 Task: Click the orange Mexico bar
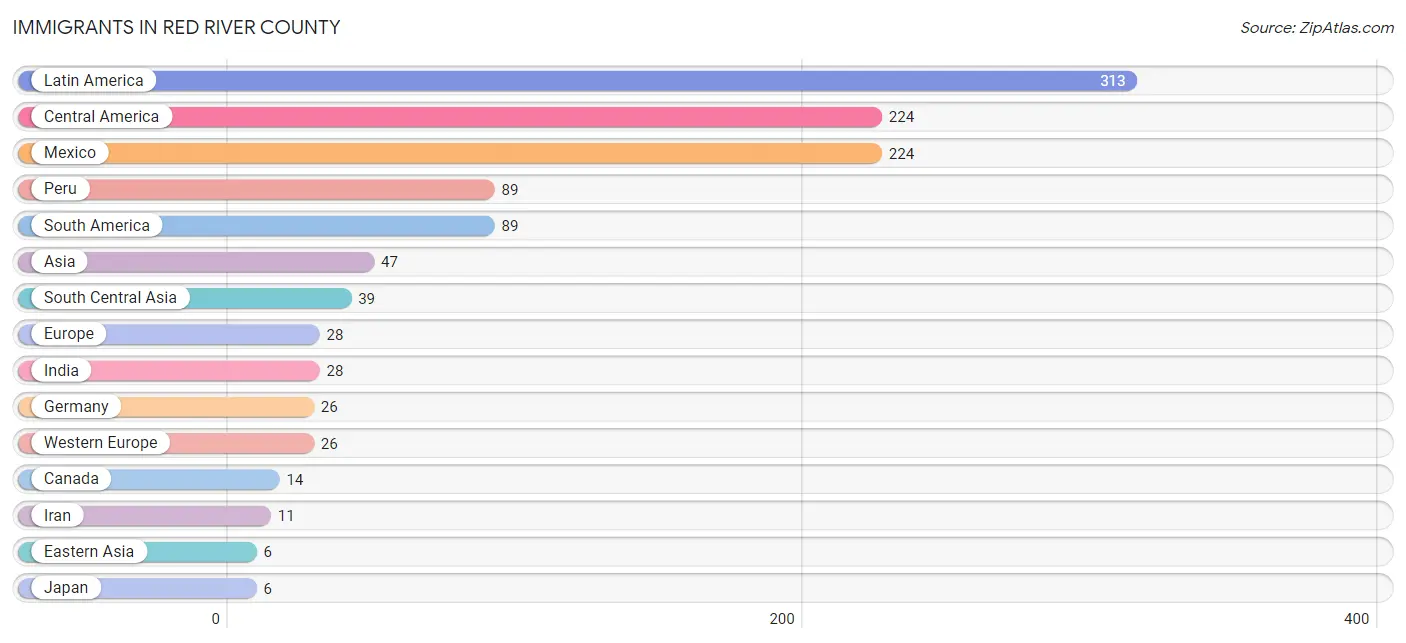point(450,153)
